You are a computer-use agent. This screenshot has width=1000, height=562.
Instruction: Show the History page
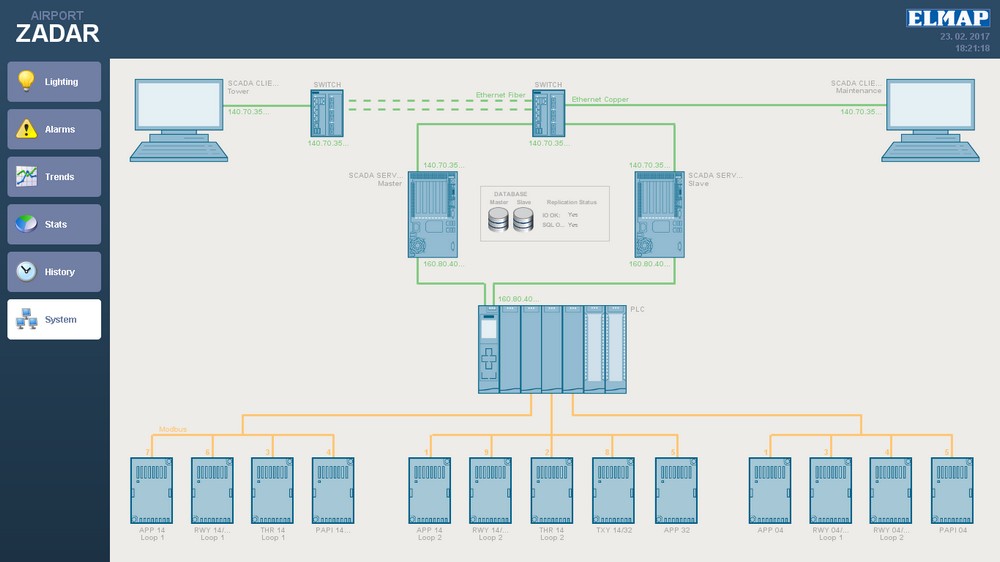coord(54,272)
